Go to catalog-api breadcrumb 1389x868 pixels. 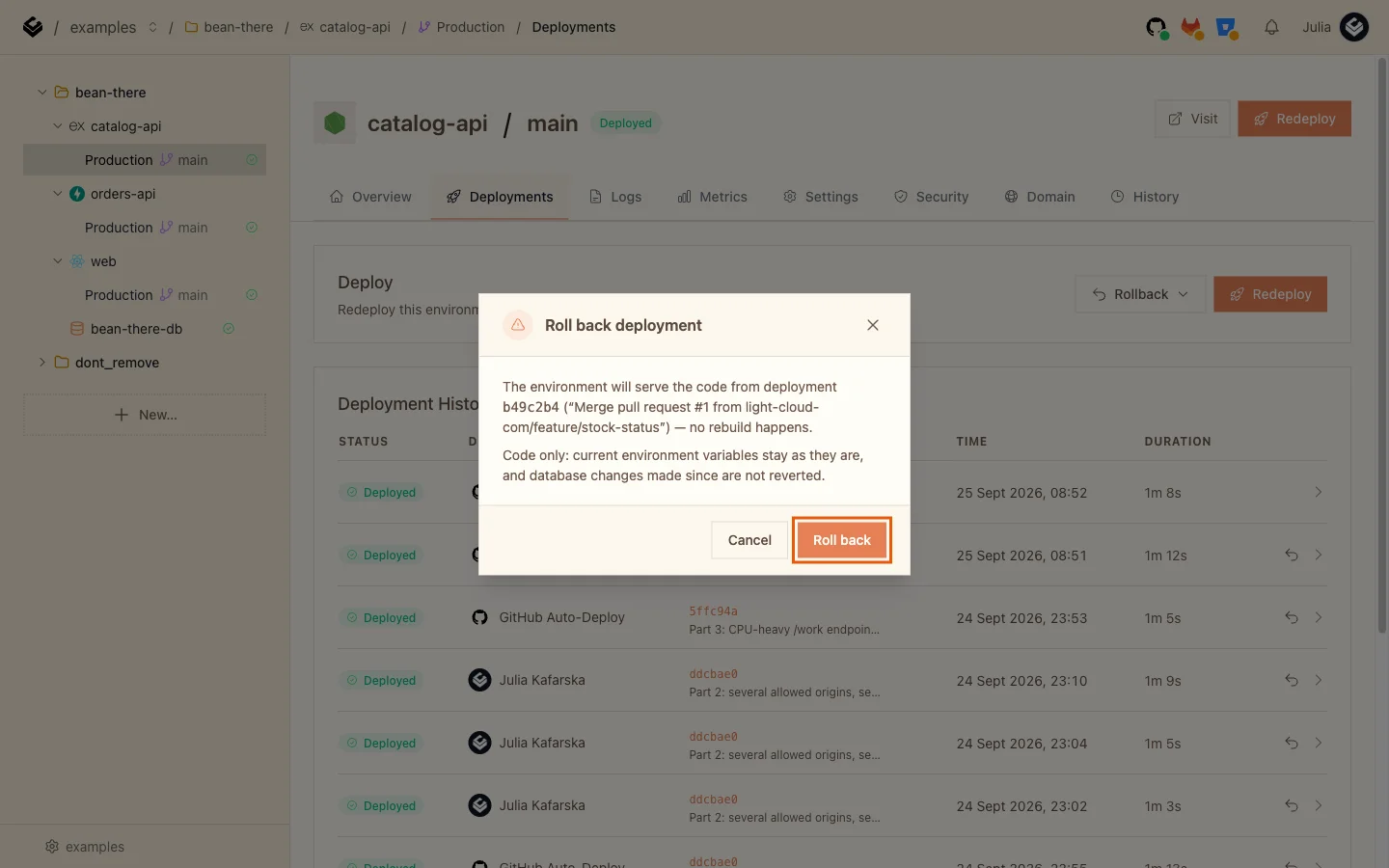pyautogui.click(x=345, y=27)
